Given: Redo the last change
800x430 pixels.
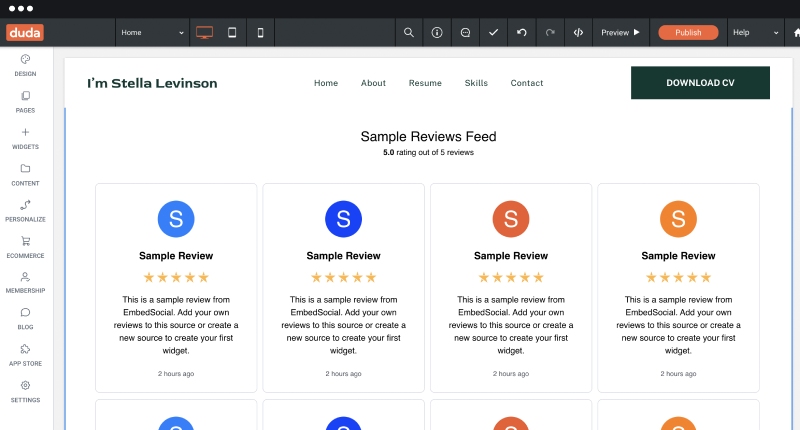Looking at the screenshot, I should 550,33.
